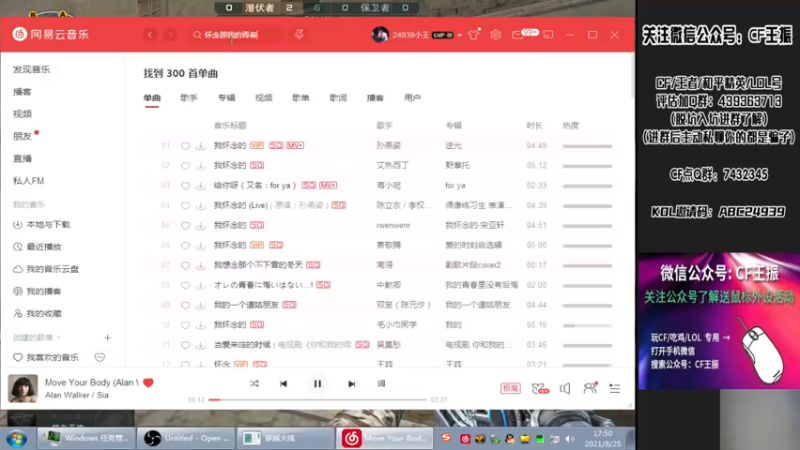This screenshot has width=800, height=450.
Task: Go forward using the navigation forward arrow
Action: click(x=170, y=35)
